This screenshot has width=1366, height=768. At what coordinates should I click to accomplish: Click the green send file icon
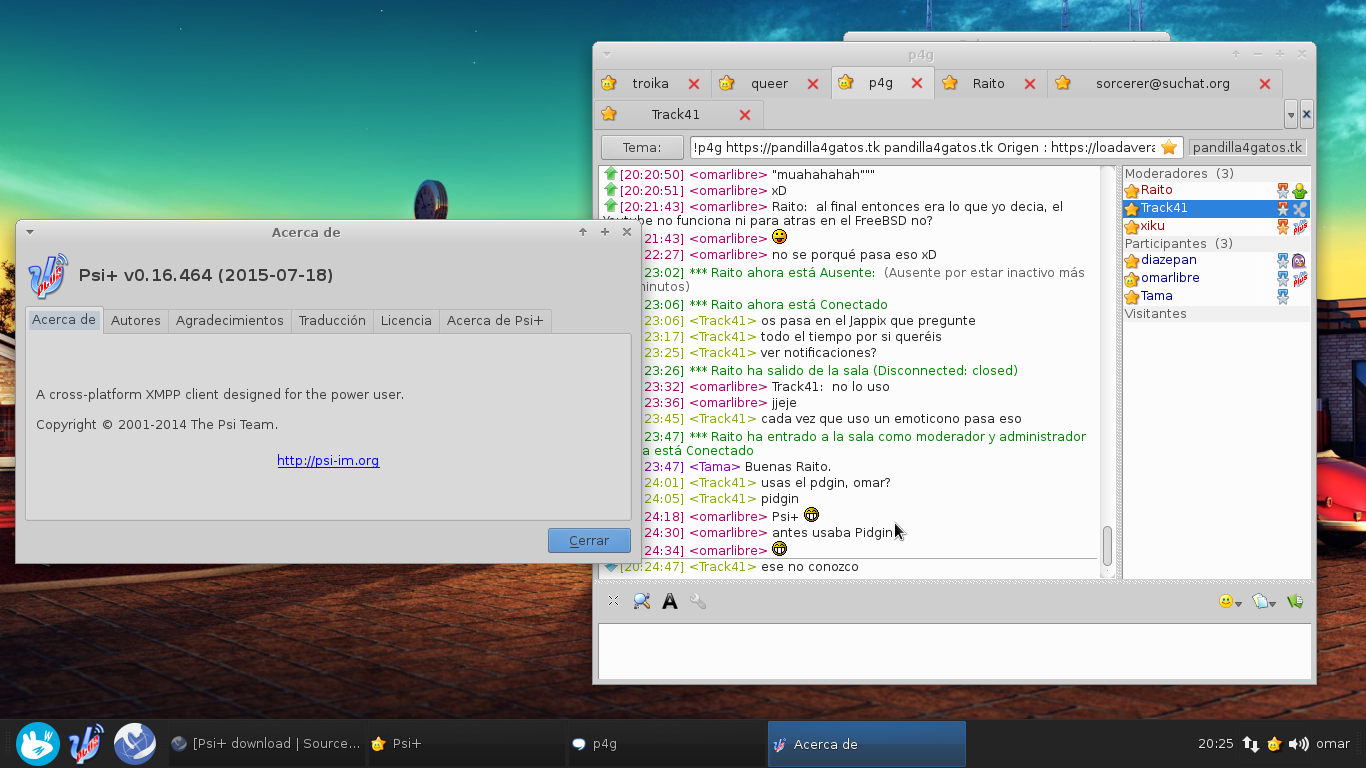point(1295,601)
